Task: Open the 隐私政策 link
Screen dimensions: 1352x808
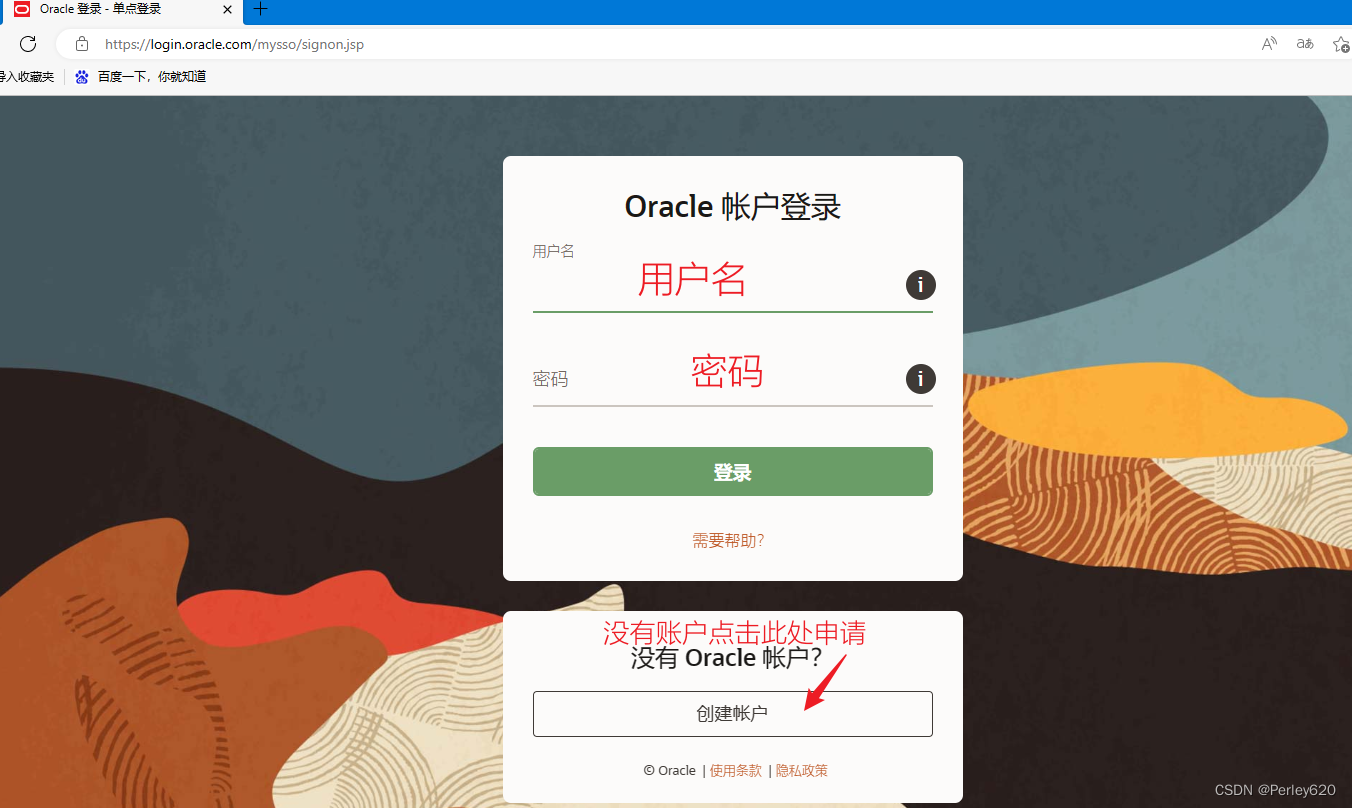Action: [x=802, y=771]
